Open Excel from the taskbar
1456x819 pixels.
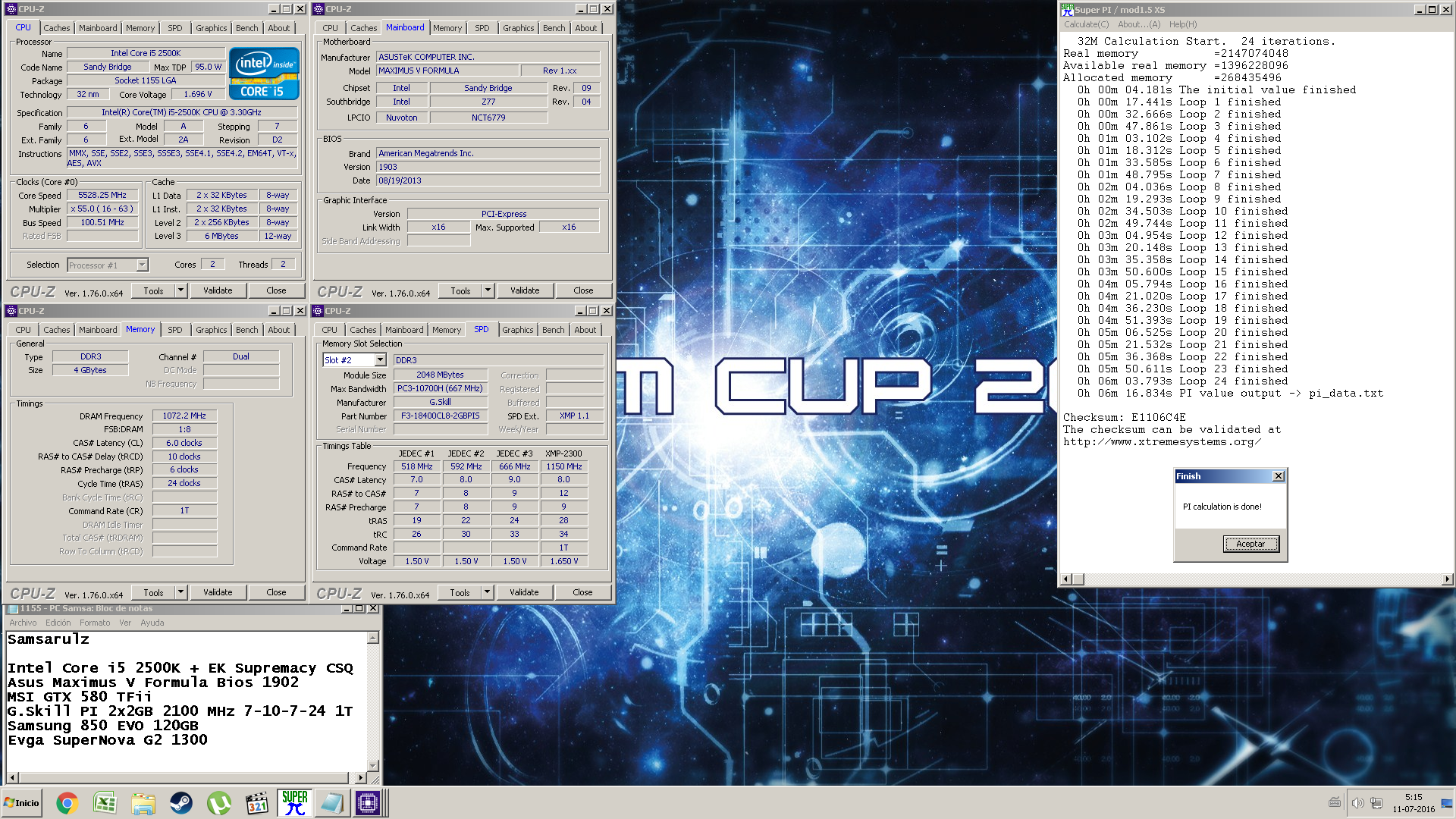point(105,803)
